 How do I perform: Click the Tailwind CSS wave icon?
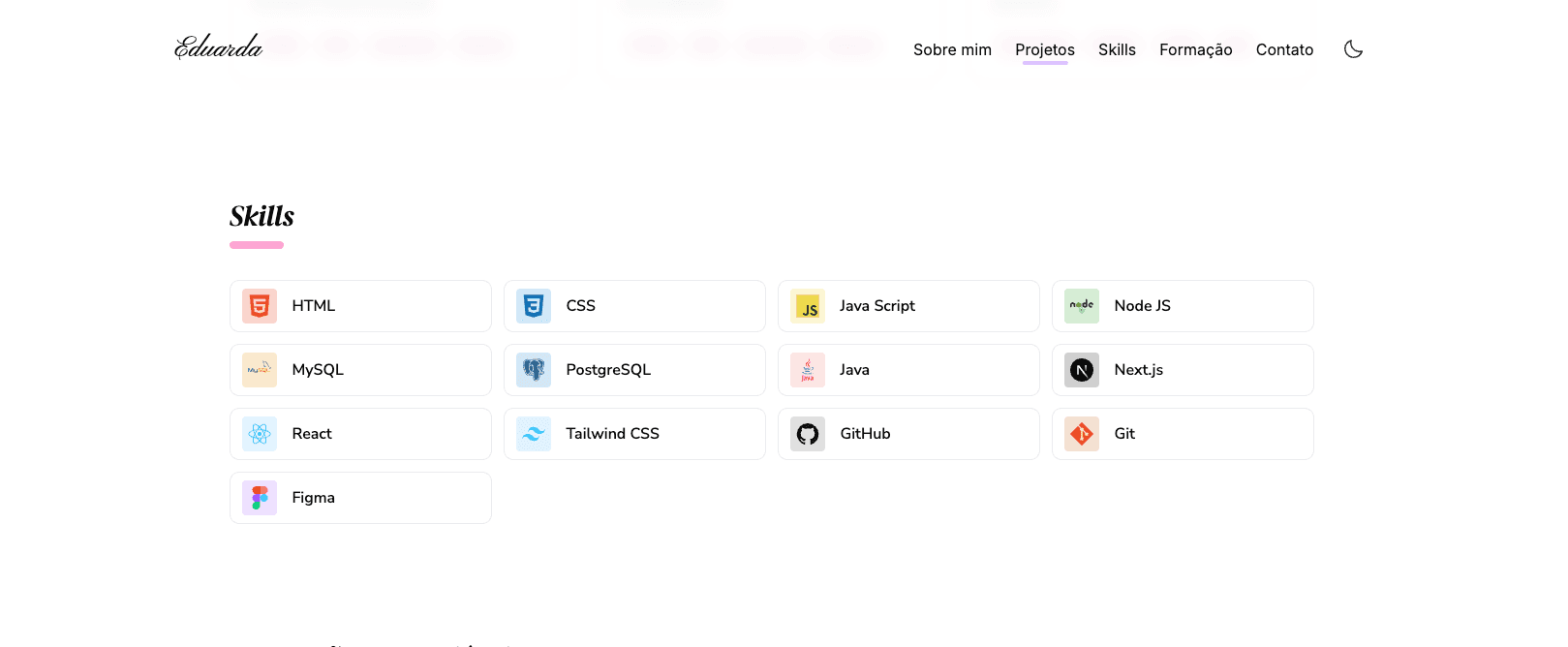534,434
